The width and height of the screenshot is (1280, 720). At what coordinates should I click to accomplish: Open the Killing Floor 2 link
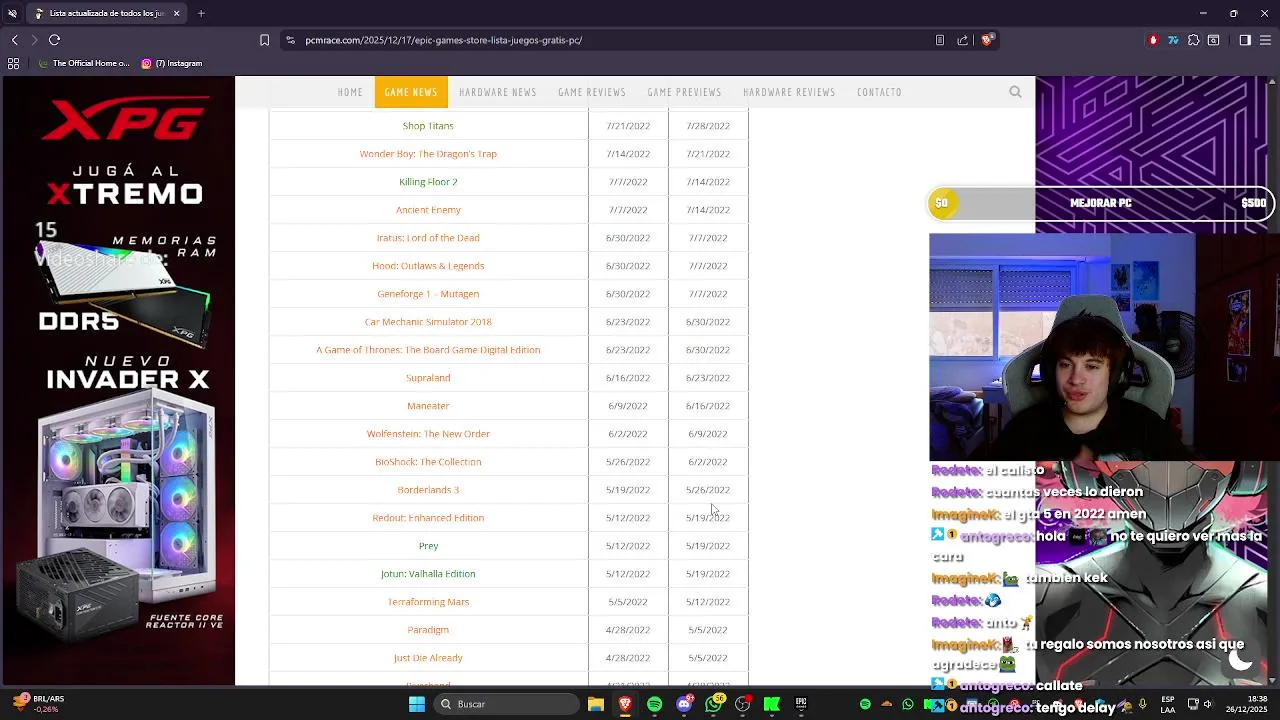[428, 182]
